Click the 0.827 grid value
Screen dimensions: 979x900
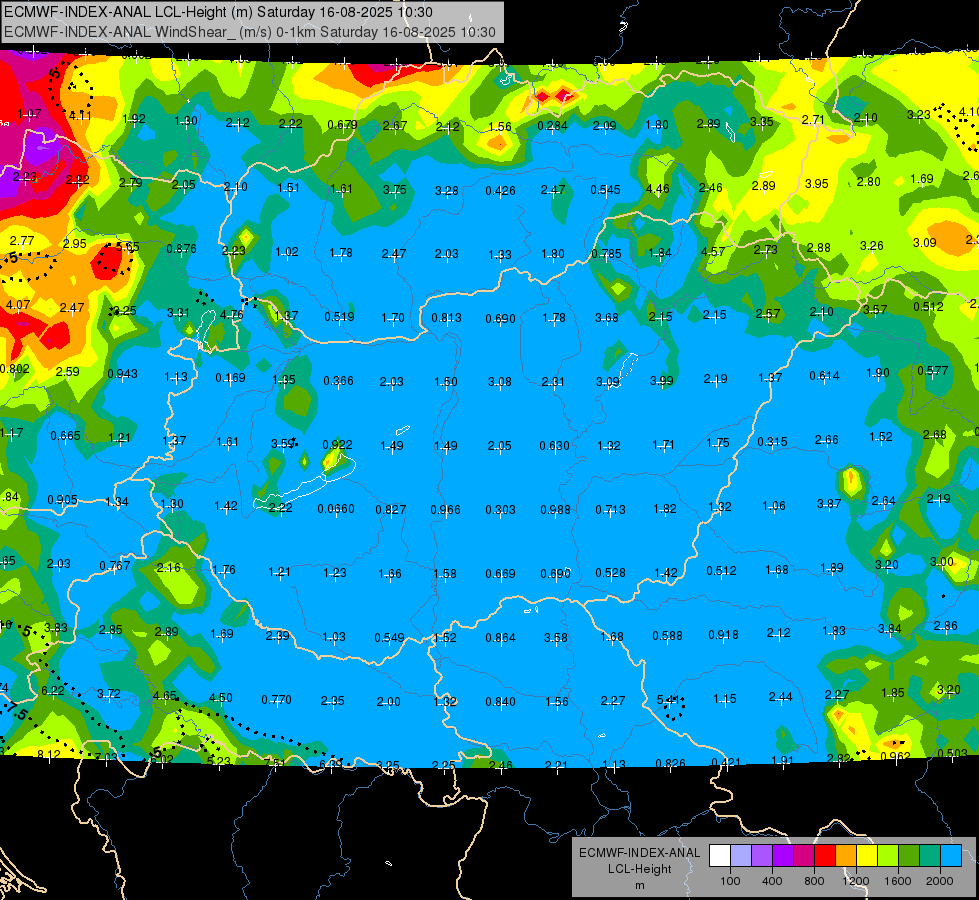click(391, 510)
